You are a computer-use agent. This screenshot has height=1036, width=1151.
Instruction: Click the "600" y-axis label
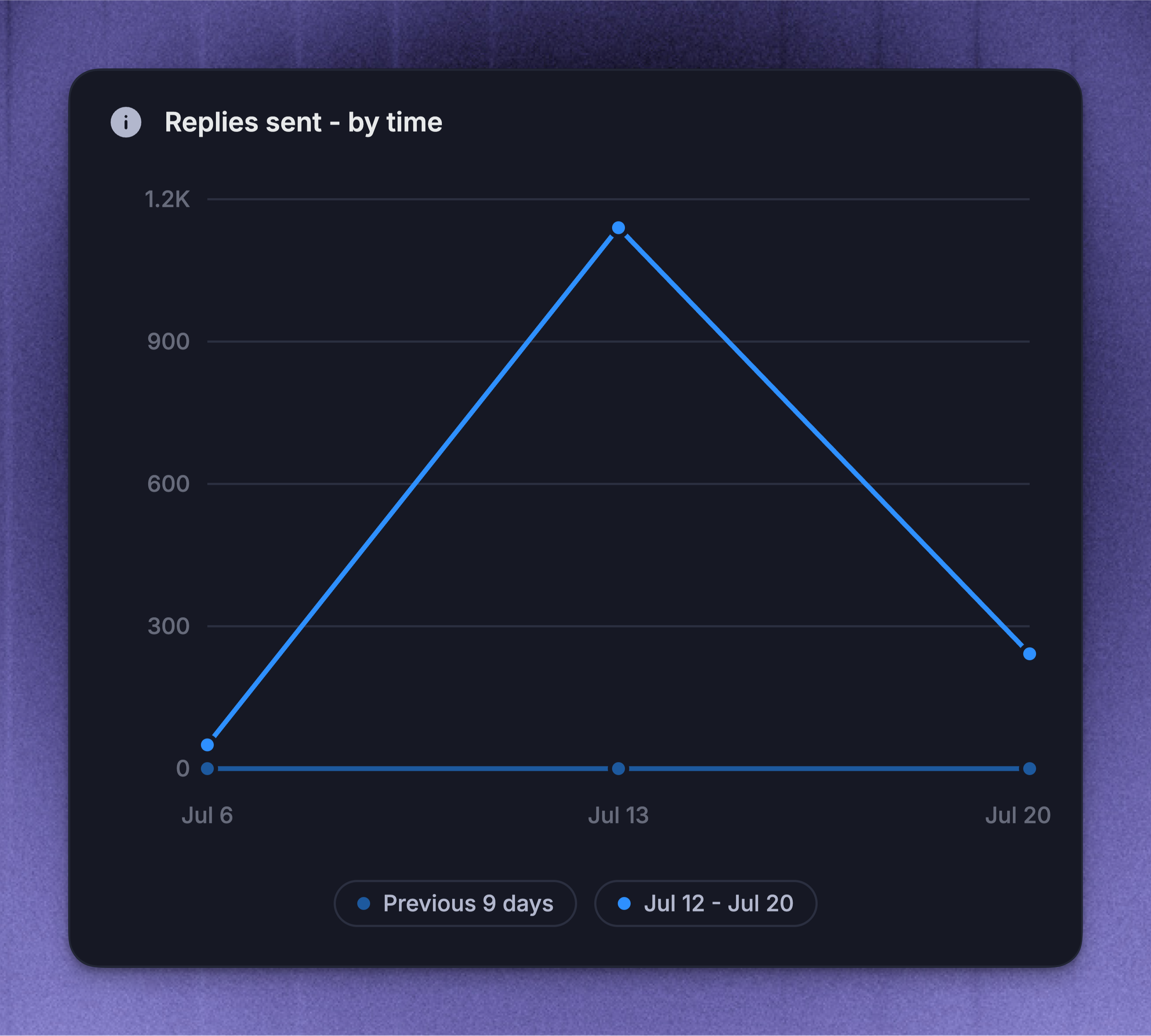click(168, 484)
